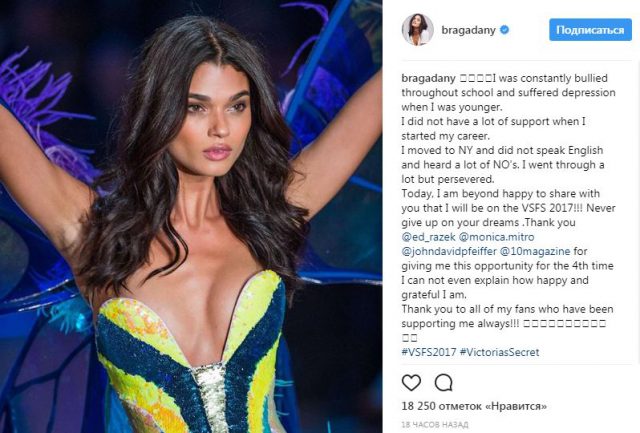Click the comment speech bubble icon
This screenshot has height=433, width=640.
tap(443, 383)
